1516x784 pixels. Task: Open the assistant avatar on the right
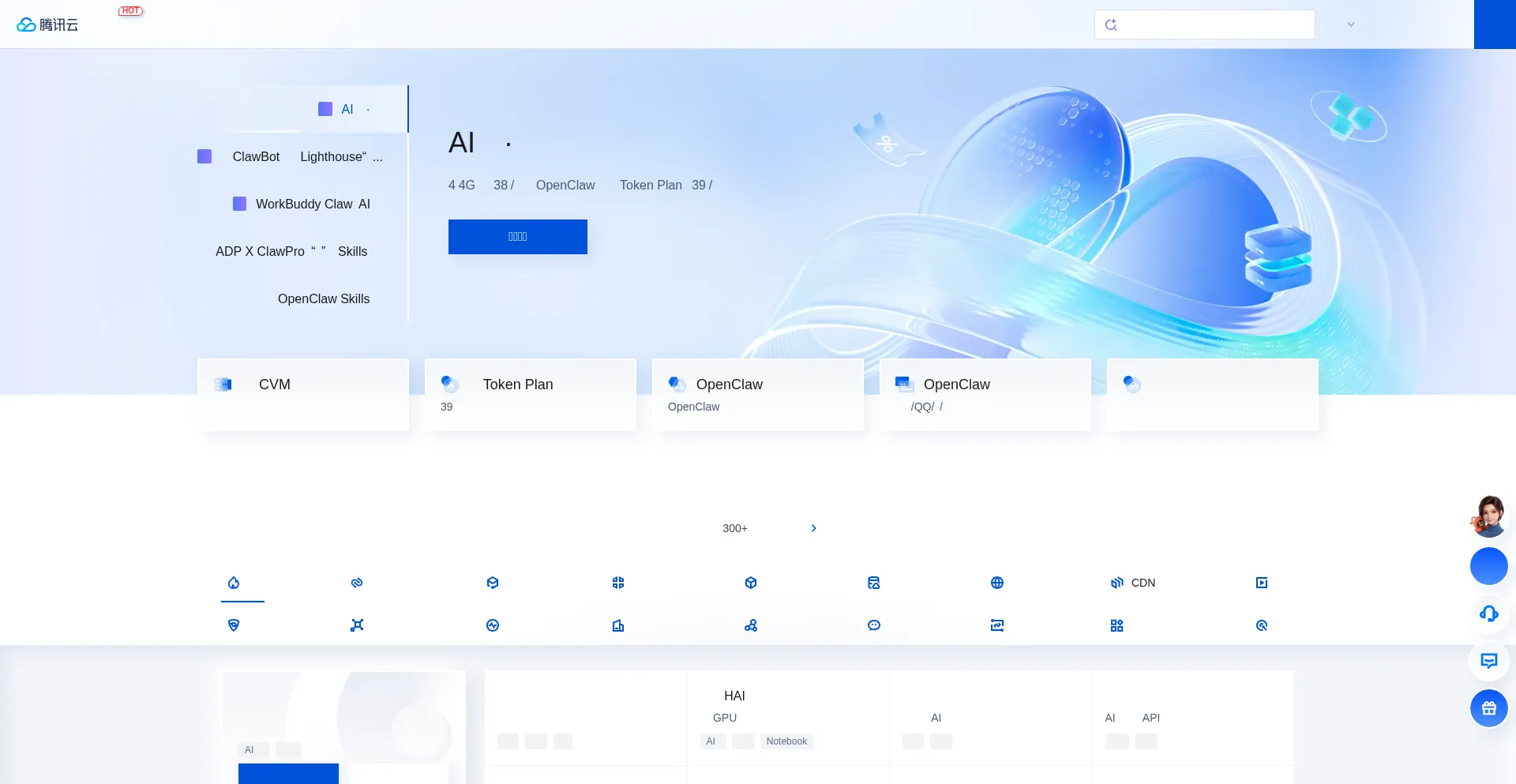click(1489, 516)
